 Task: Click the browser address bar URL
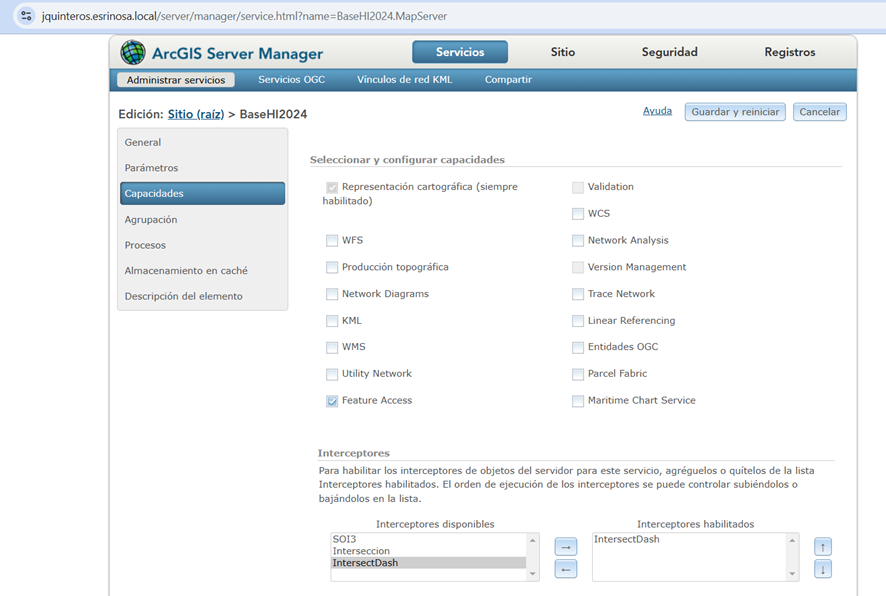[x=244, y=16]
